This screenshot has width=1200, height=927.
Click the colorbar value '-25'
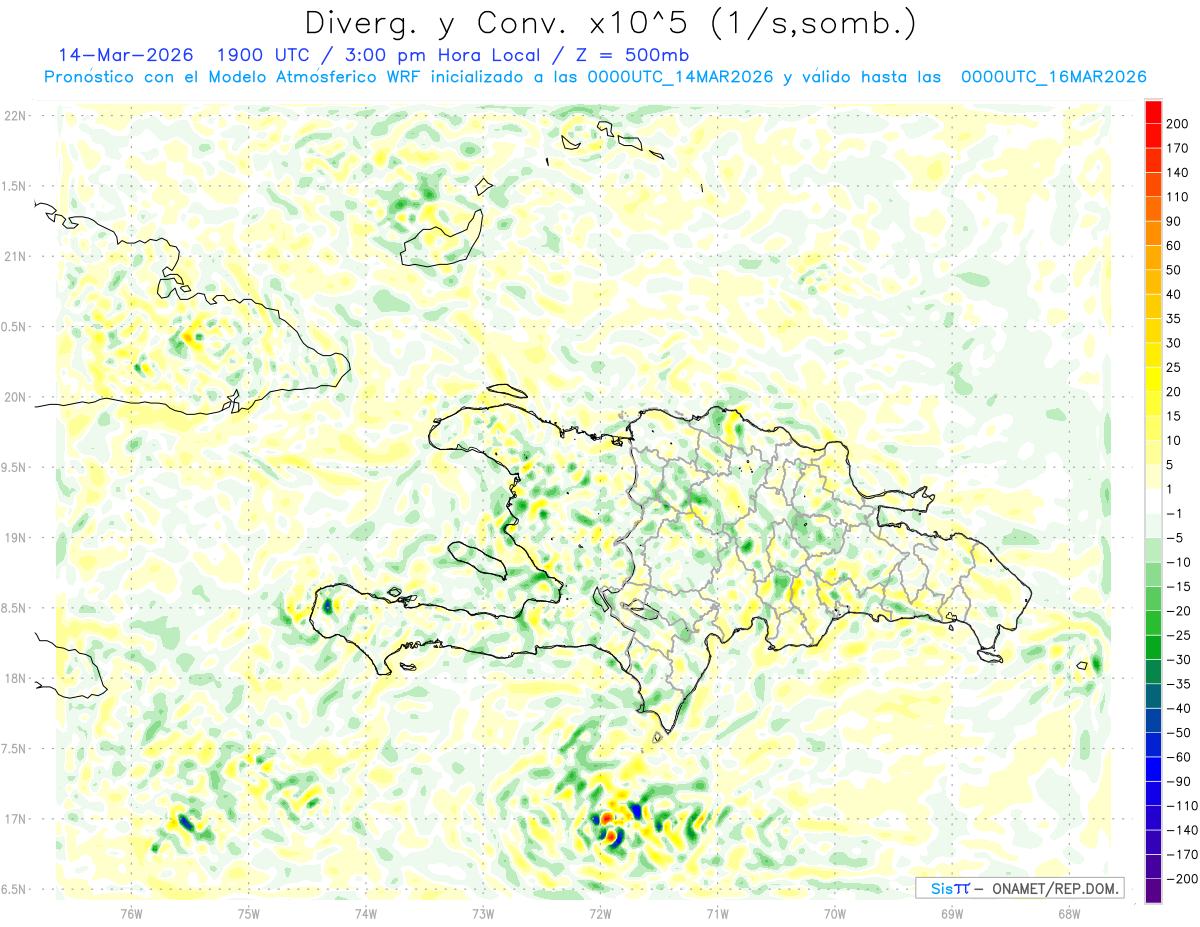[x=1178, y=635]
